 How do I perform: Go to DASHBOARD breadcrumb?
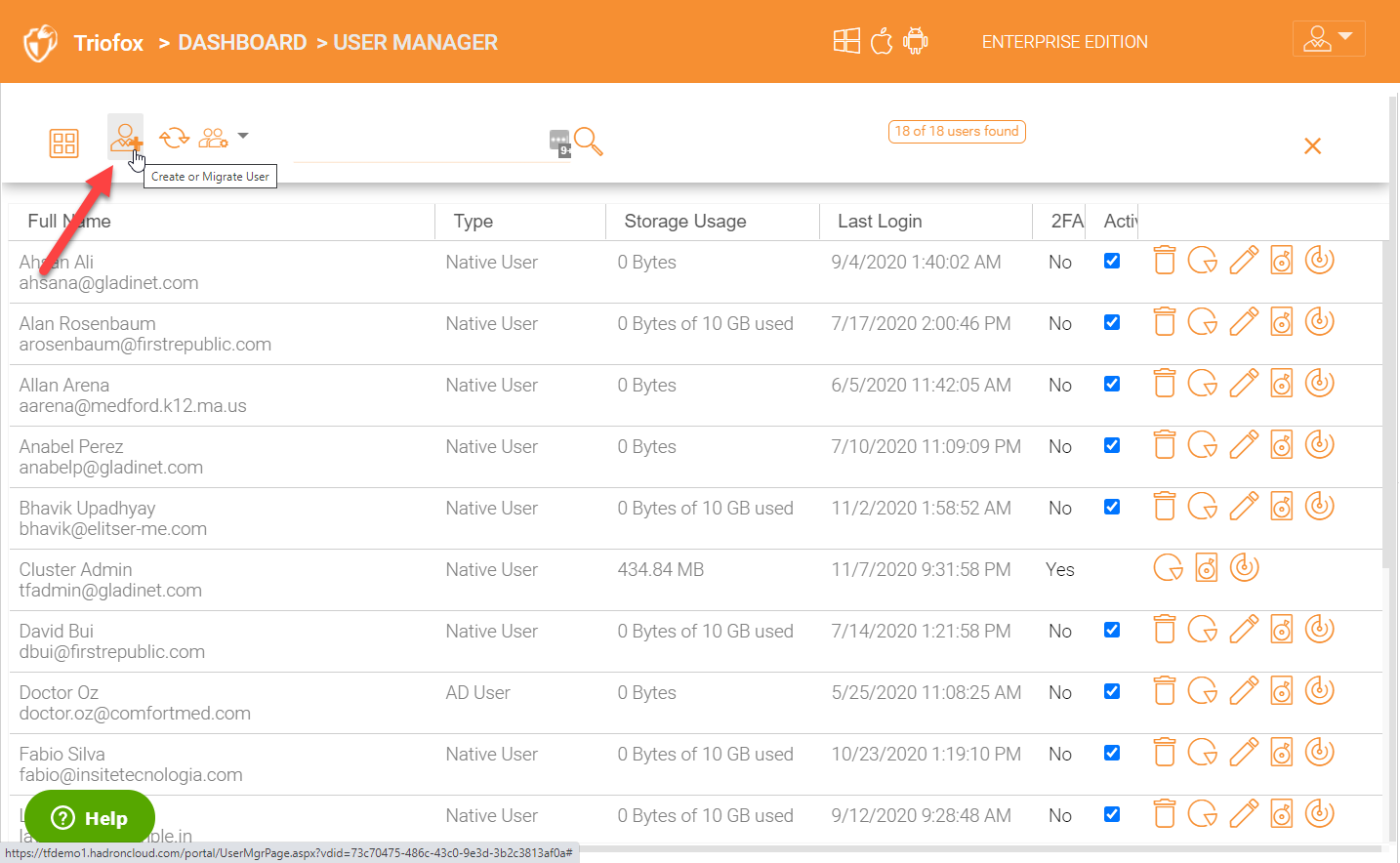click(242, 43)
